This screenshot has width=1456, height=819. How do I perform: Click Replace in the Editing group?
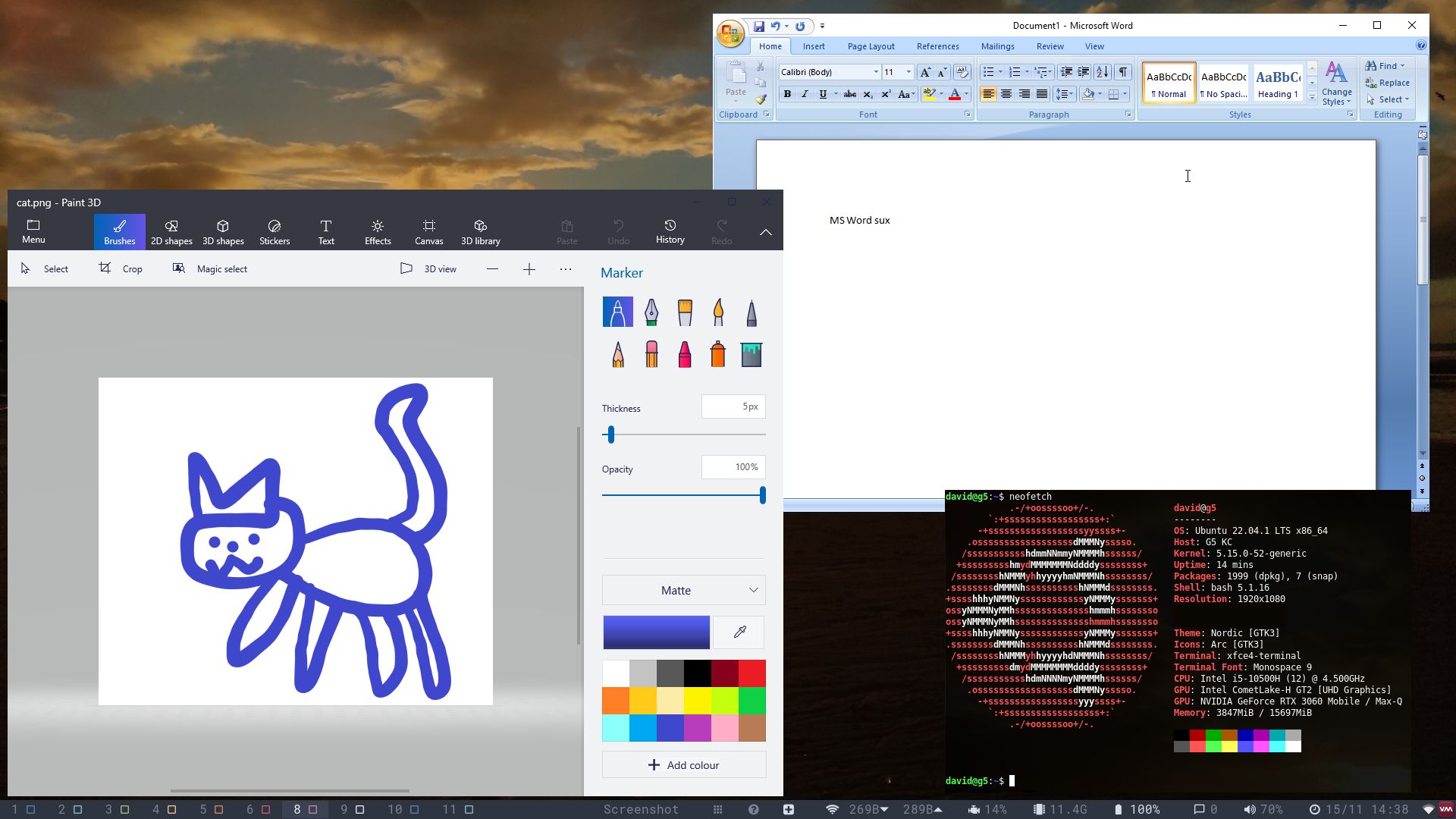click(x=1388, y=83)
